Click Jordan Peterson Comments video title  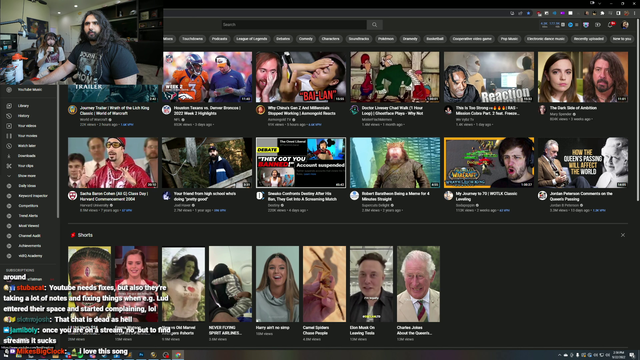pos(581,196)
